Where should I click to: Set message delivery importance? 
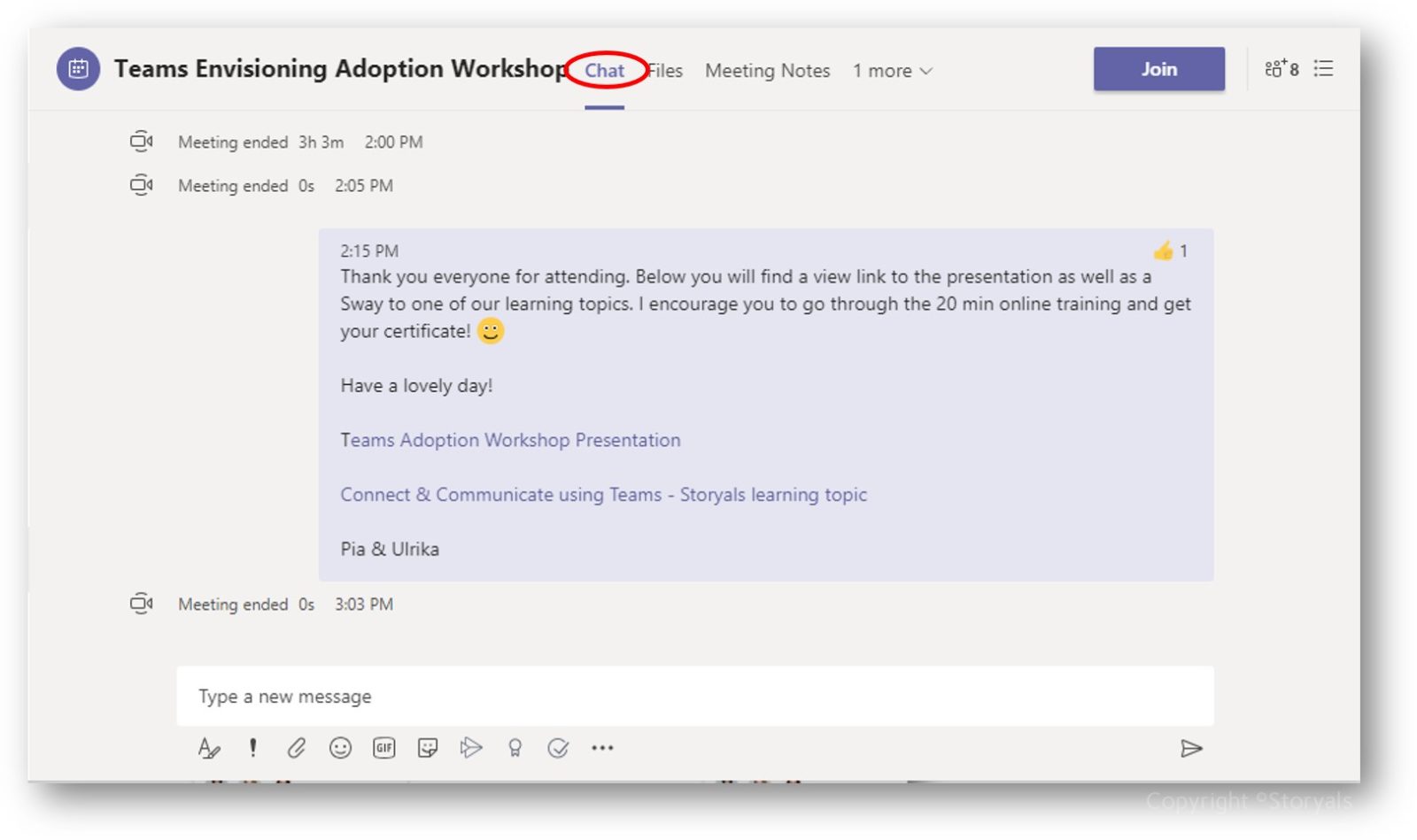click(x=253, y=748)
